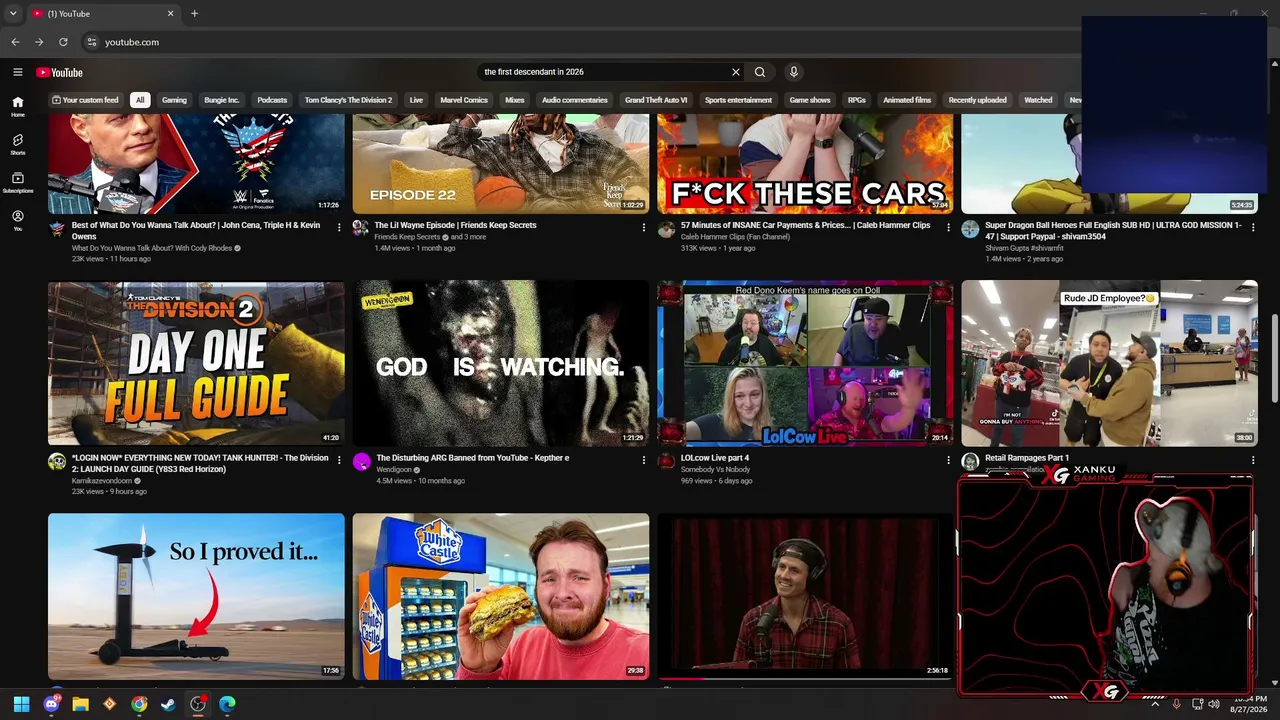
Task: Open the YouTube guide hamburger menu
Action: pos(17,72)
